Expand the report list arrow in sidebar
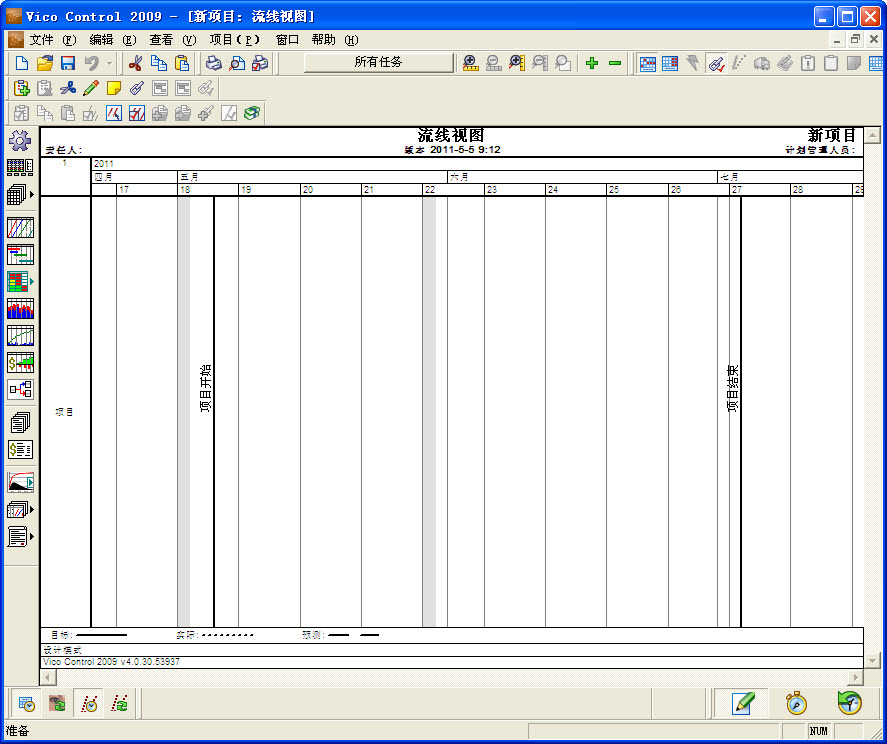Viewport: 887px width, 744px height. (32, 537)
